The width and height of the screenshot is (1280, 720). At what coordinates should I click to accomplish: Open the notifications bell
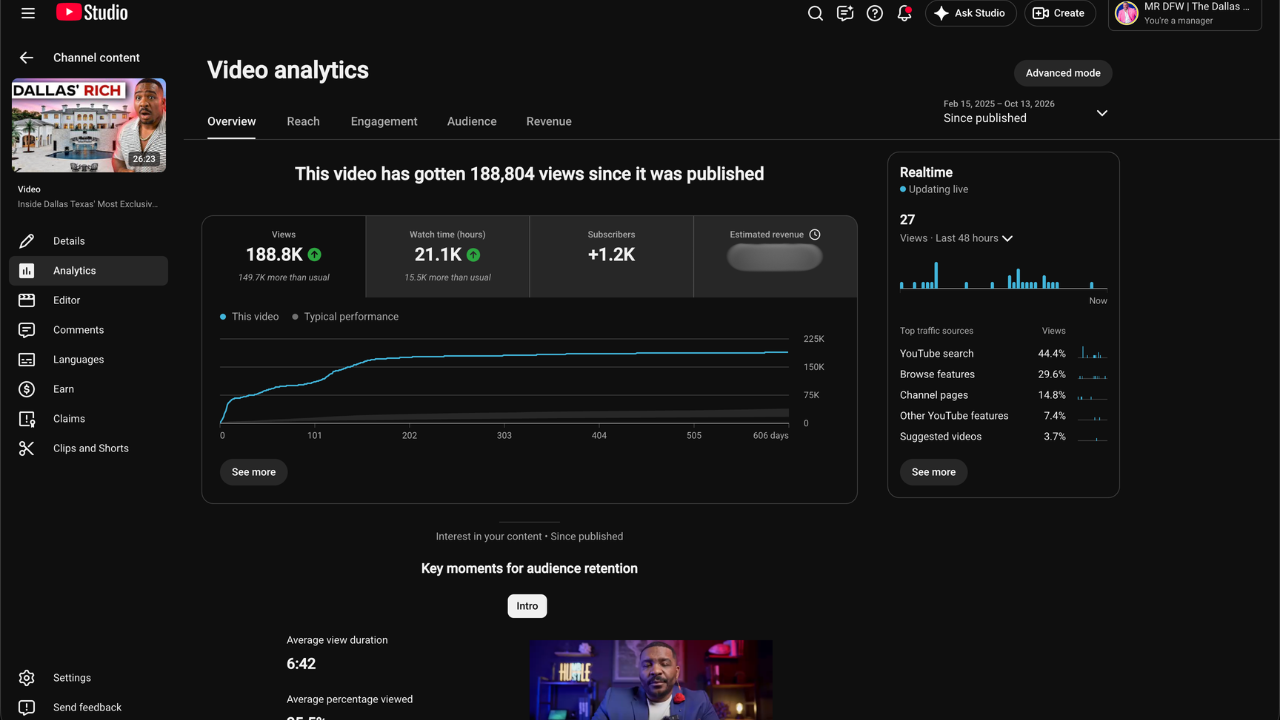(x=904, y=13)
